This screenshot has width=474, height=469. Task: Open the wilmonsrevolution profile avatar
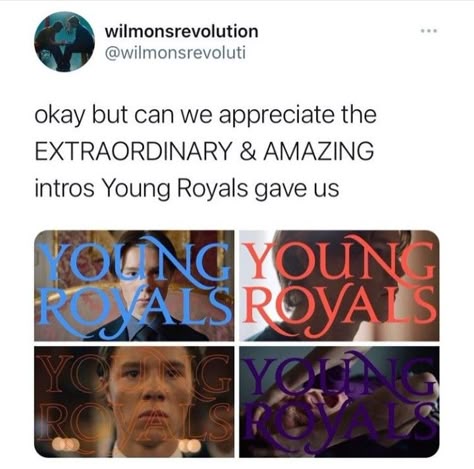pos(64,42)
